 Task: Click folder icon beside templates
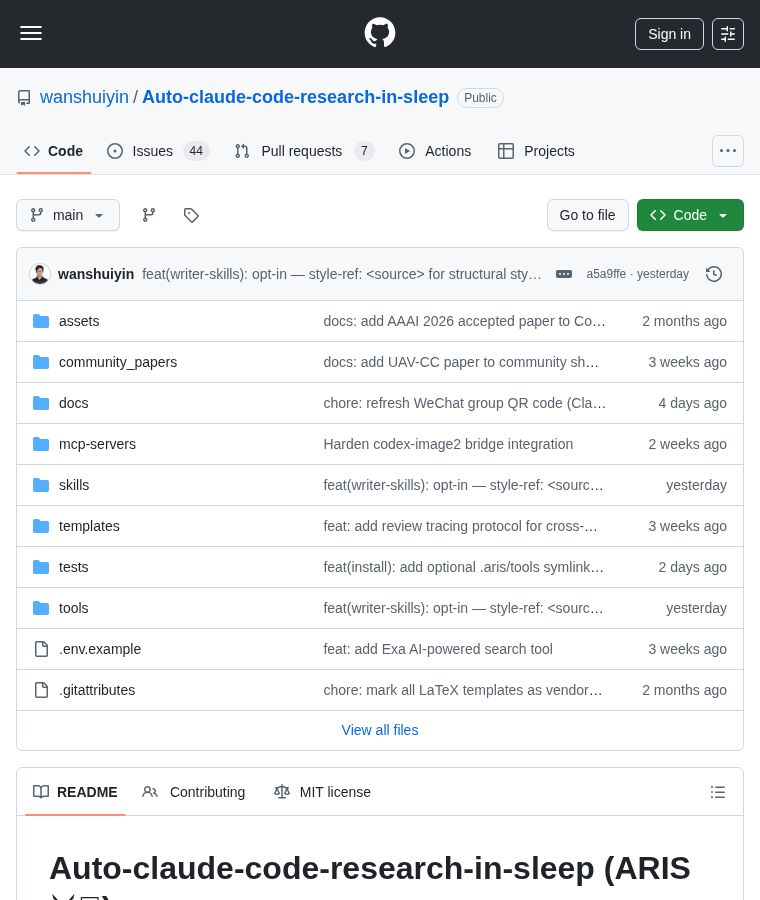coord(41,526)
